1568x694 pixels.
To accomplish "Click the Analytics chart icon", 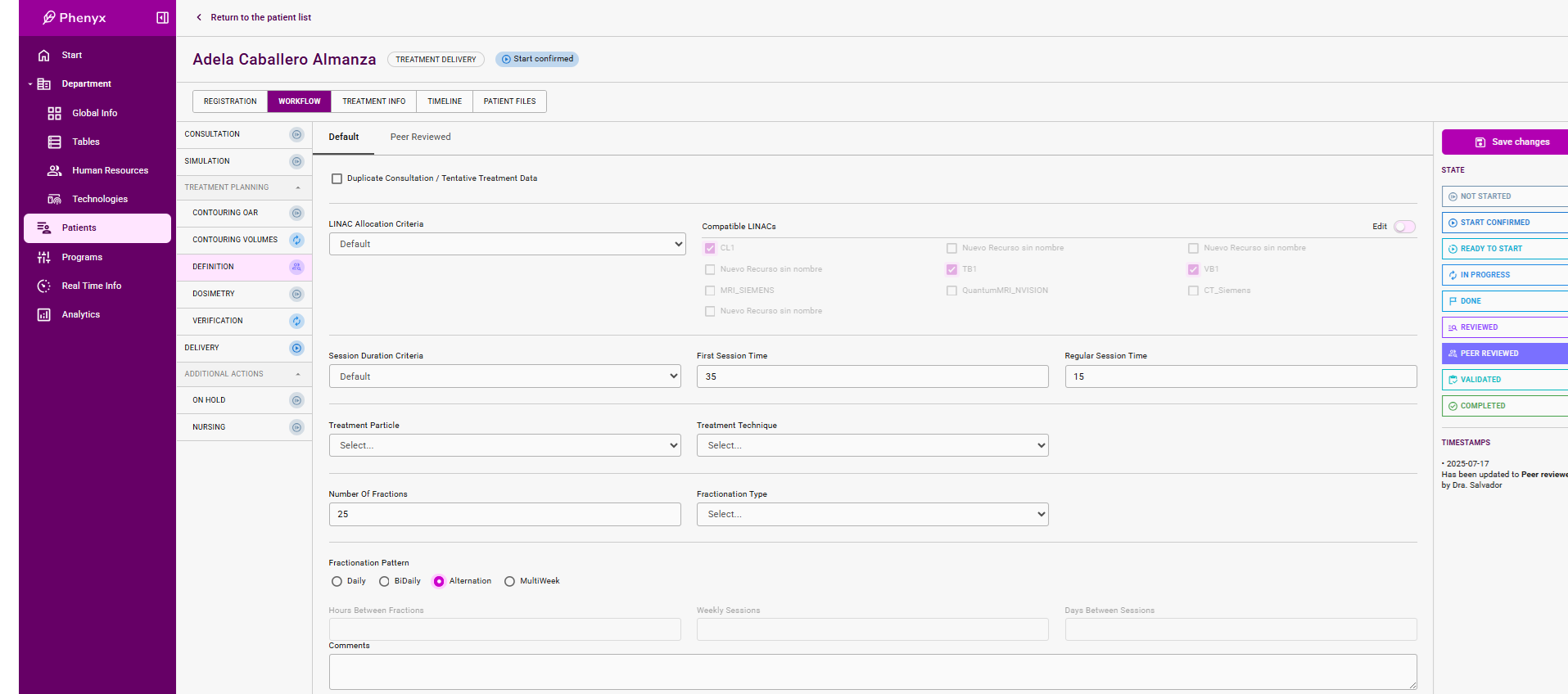I will [44, 315].
